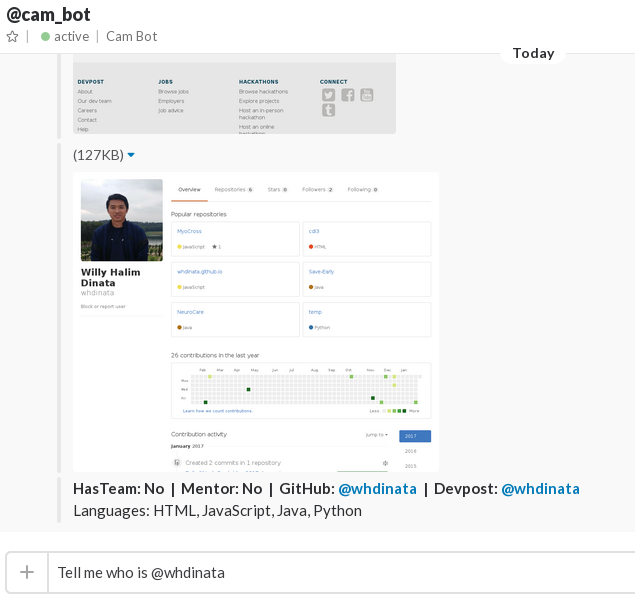Screen dimensions: 635x614
Task: Open the Devpost @whdinata link
Action: [x=540, y=489]
